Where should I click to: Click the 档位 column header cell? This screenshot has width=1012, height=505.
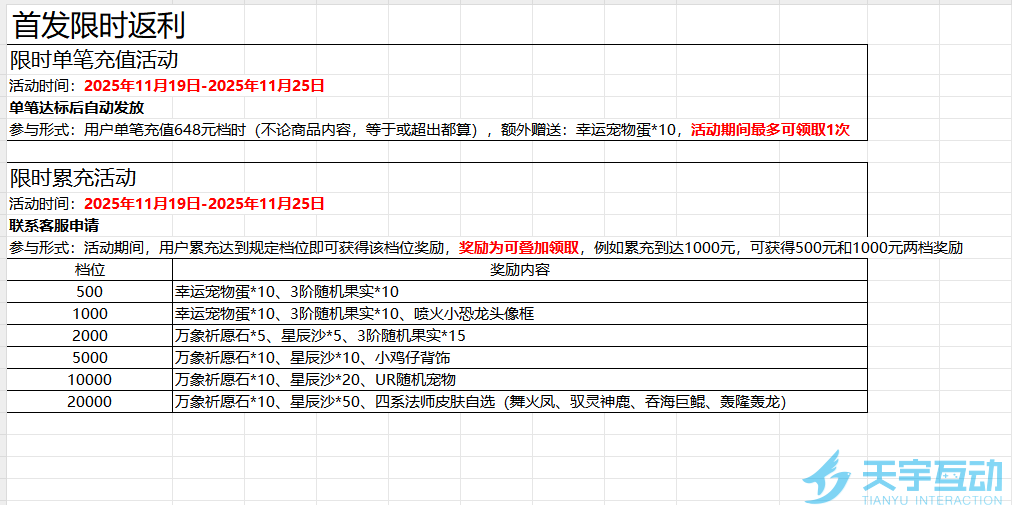[90, 270]
